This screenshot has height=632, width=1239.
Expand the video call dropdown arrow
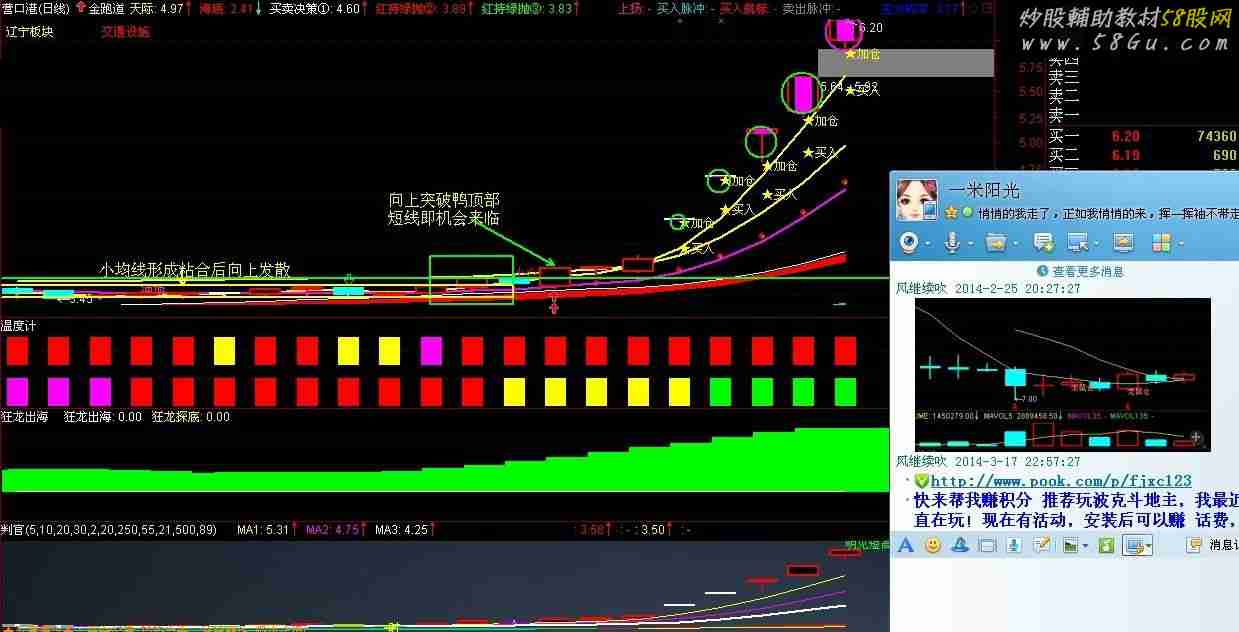pos(928,243)
